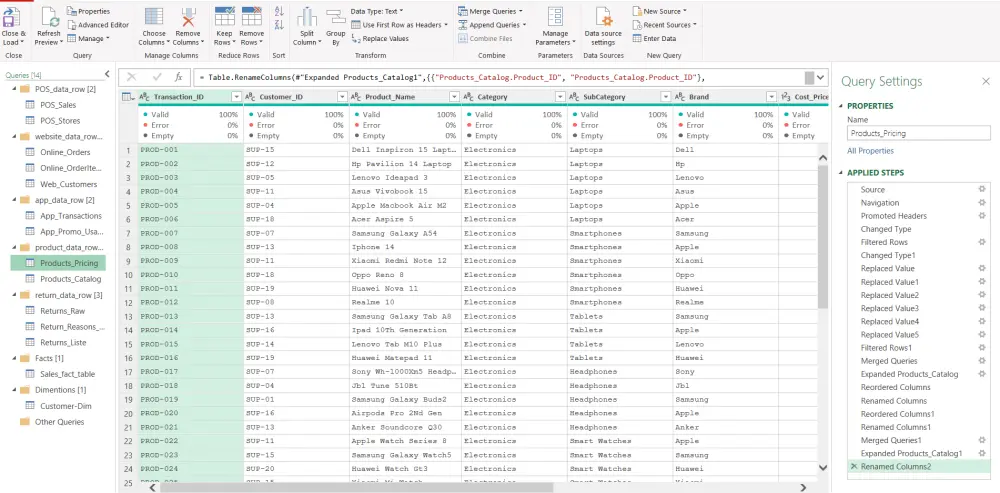Open the New Source dropdown
Viewport: 1000px width, 493px height.
(x=659, y=11)
